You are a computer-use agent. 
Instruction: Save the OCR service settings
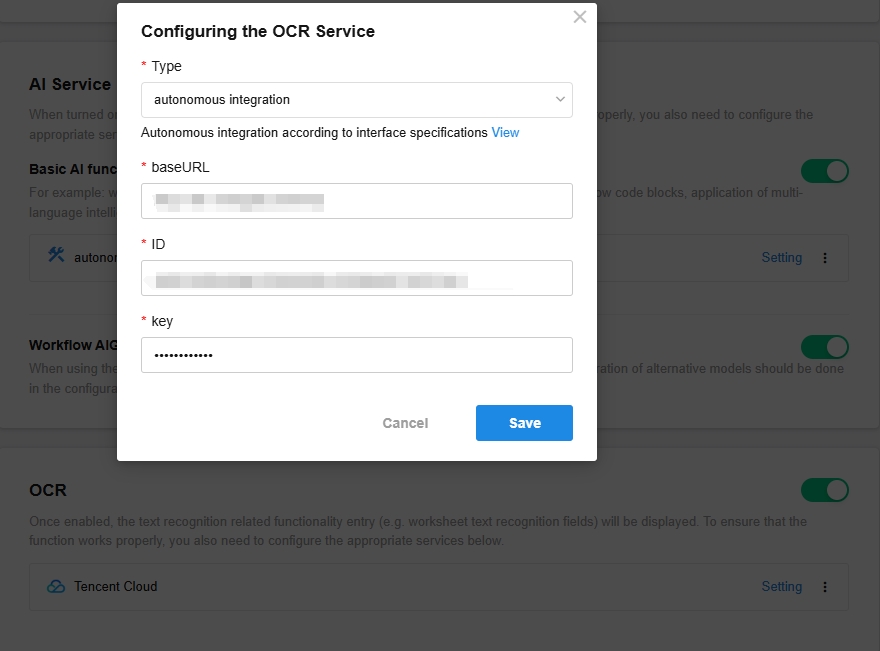524,423
